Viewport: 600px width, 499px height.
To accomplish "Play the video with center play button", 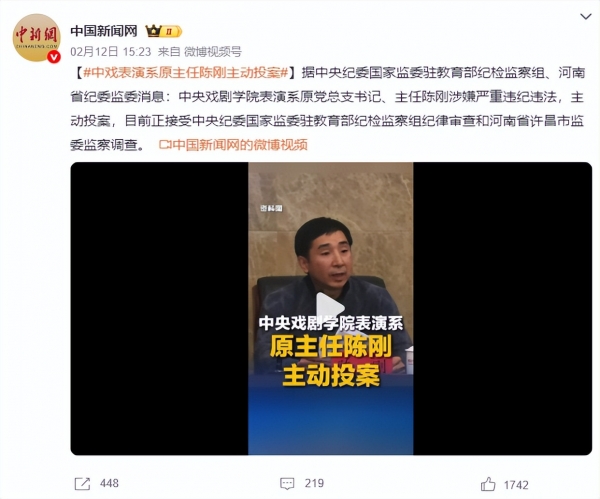I will click(329, 308).
